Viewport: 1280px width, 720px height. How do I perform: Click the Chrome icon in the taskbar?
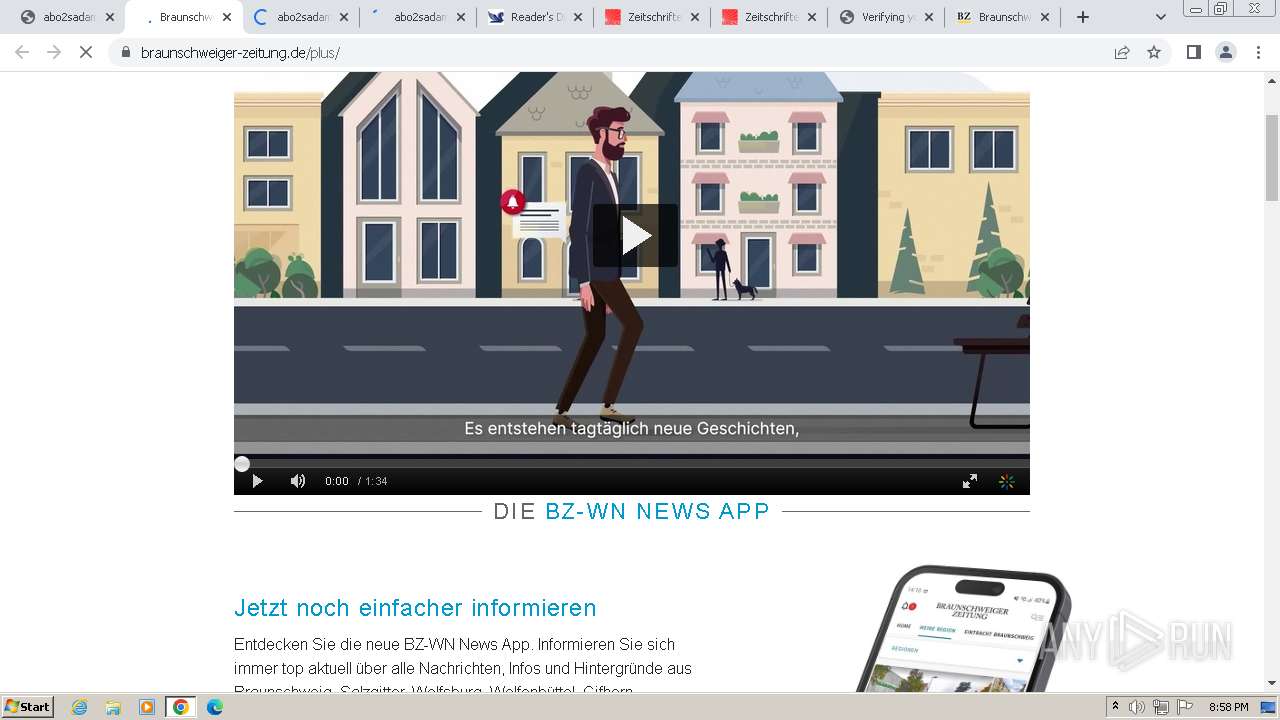pyautogui.click(x=181, y=707)
